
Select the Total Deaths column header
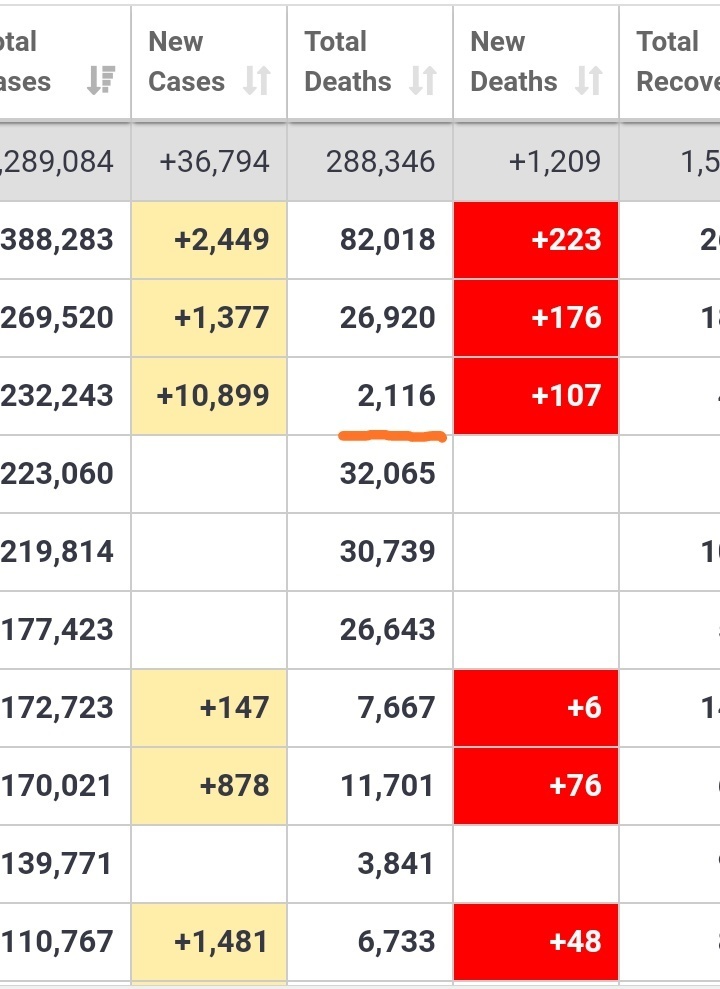[x=347, y=61]
